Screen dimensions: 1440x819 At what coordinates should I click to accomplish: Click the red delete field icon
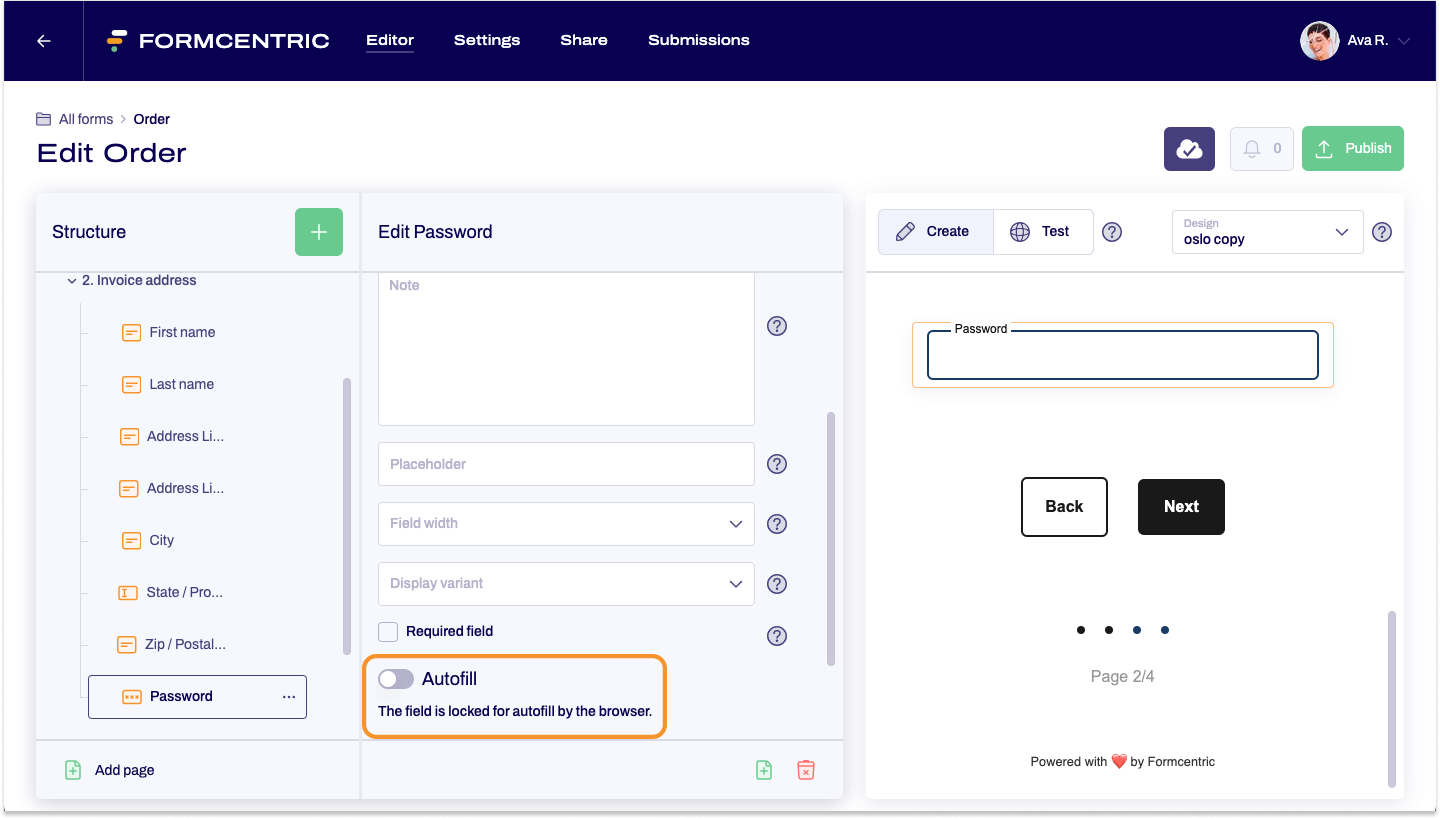click(806, 770)
